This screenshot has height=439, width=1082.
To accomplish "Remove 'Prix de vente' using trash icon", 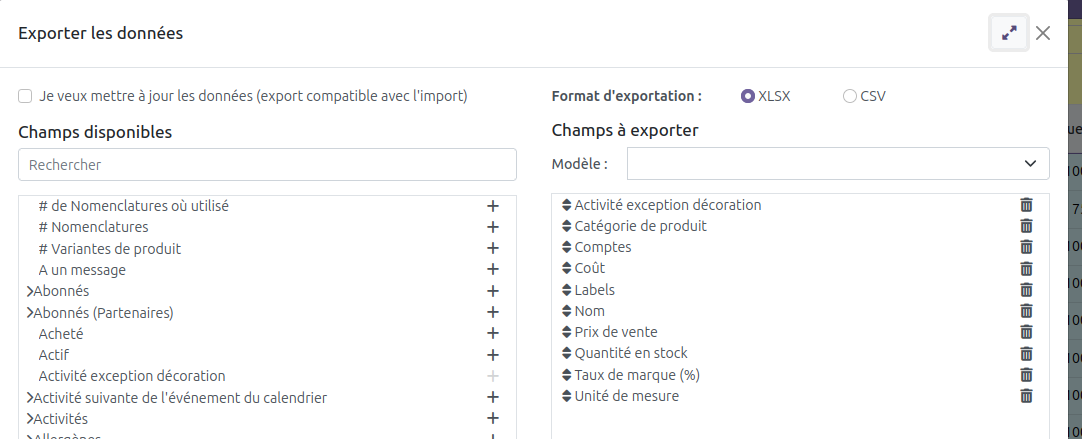I will tap(1026, 332).
